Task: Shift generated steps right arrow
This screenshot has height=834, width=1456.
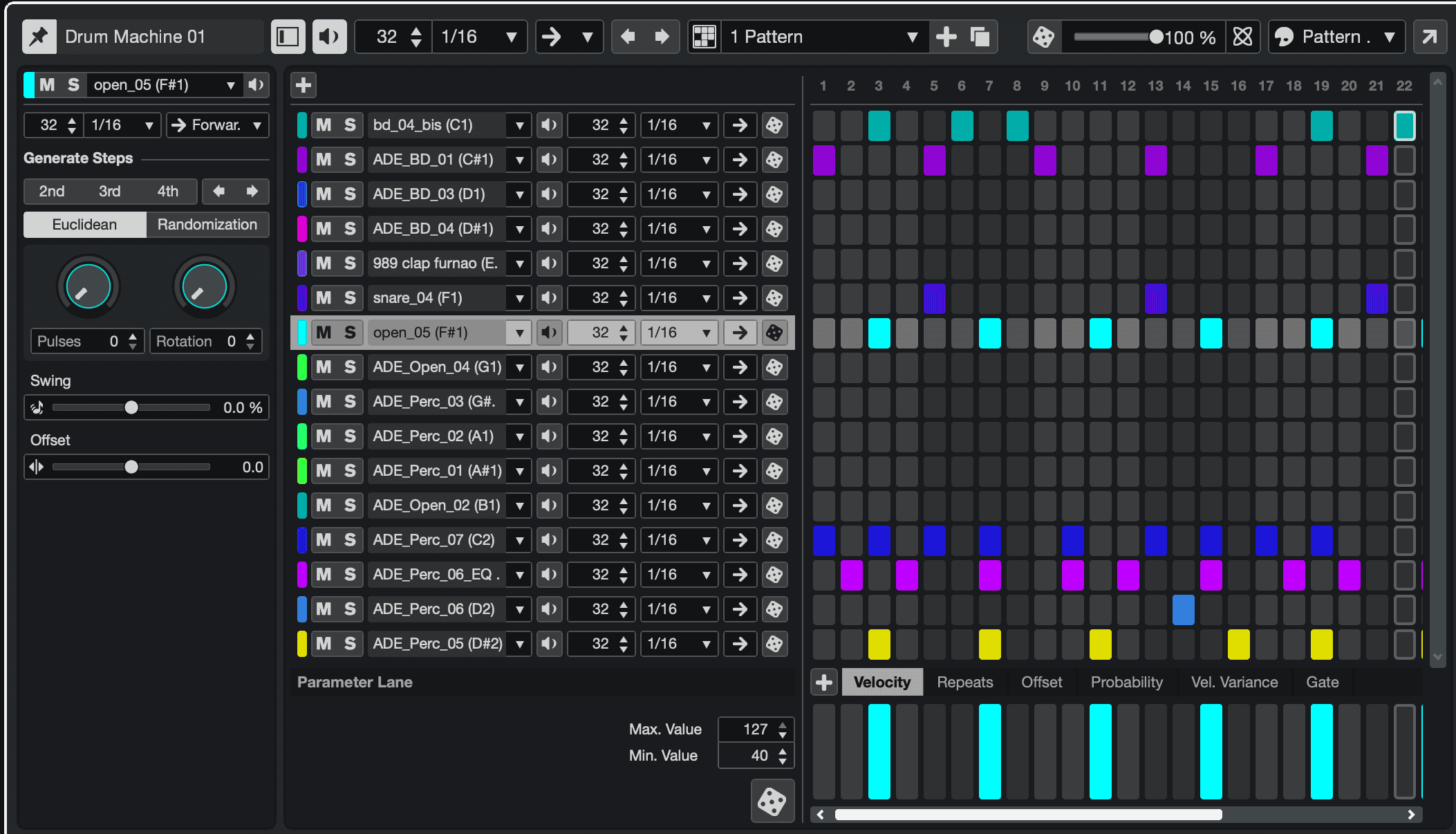Action: (x=252, y=192)
